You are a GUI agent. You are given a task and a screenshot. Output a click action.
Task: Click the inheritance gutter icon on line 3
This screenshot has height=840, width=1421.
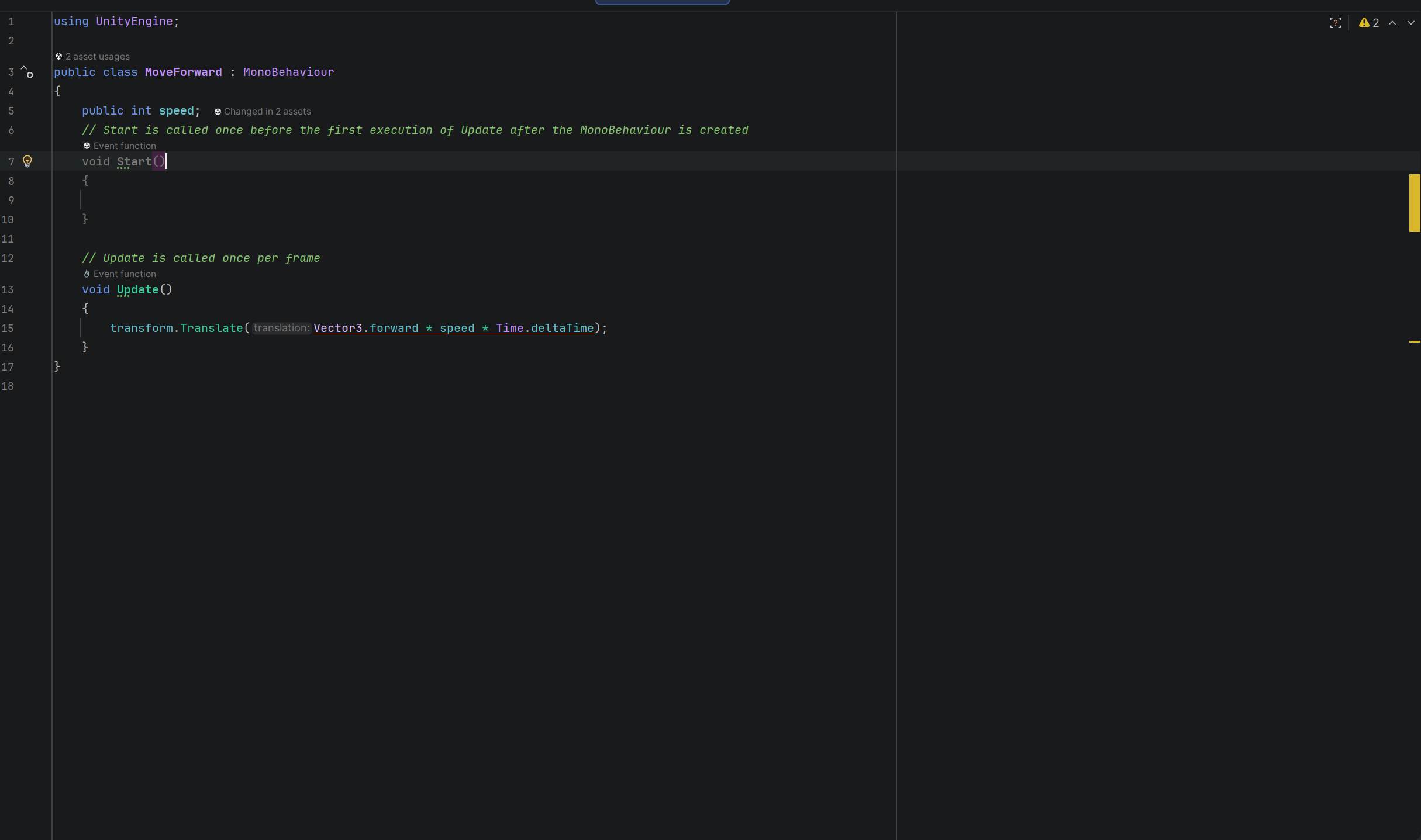tap(27, 72)
